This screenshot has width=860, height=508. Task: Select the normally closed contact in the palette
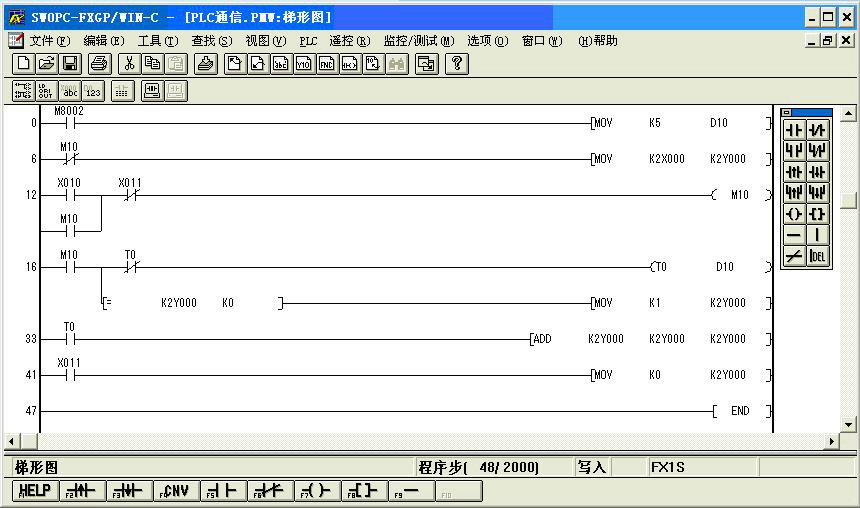point(818,130)
